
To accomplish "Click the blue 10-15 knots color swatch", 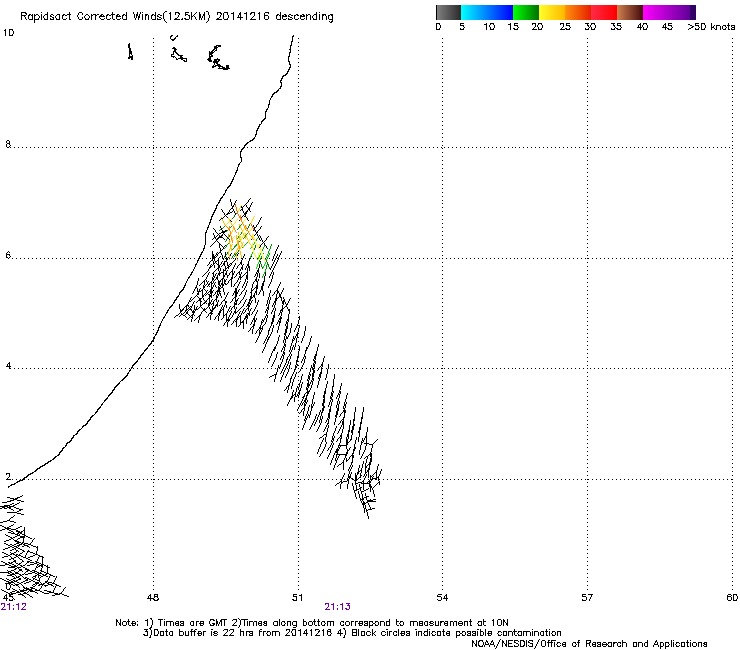I will coord(500,12).
